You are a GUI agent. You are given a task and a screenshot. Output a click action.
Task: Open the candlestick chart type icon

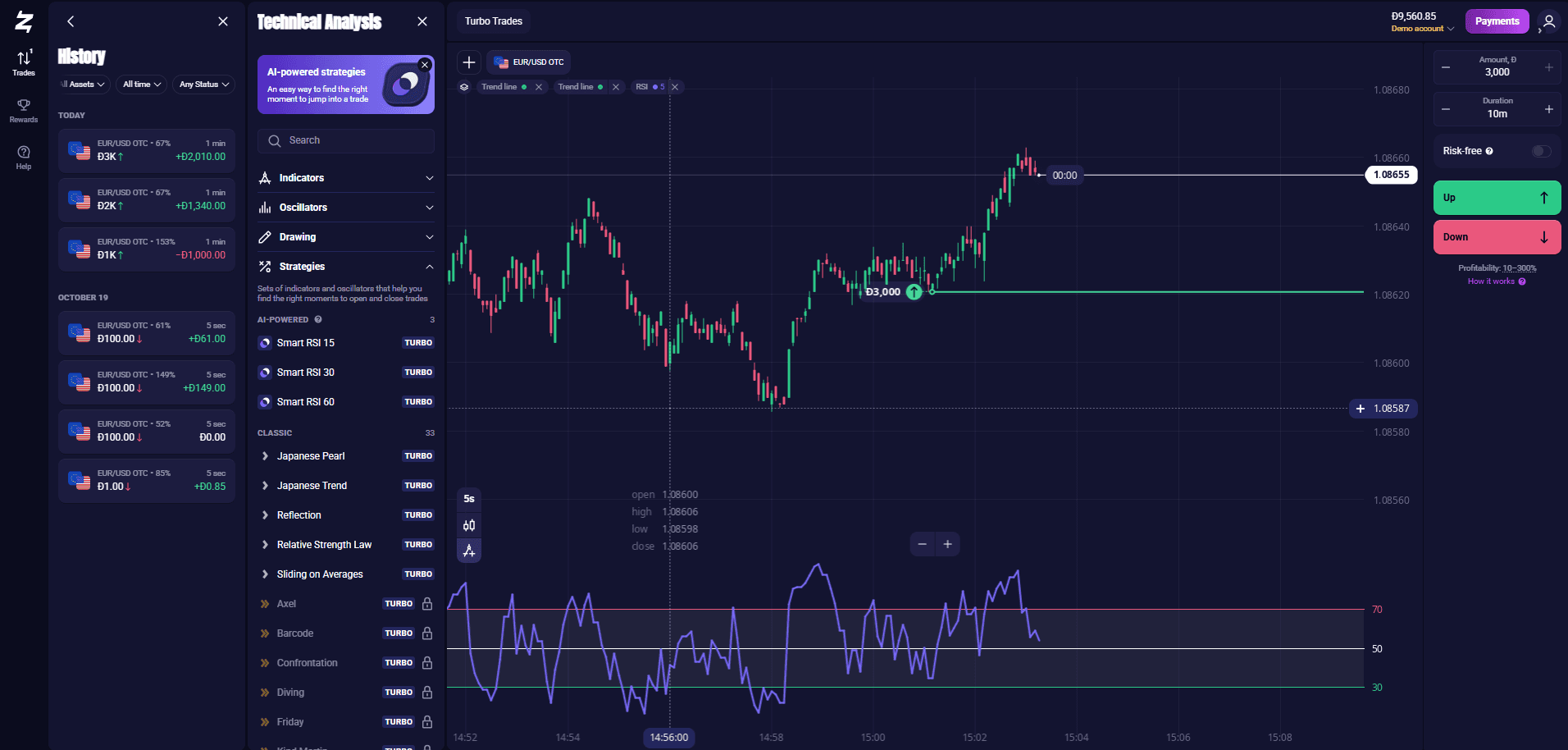[469, 525]
